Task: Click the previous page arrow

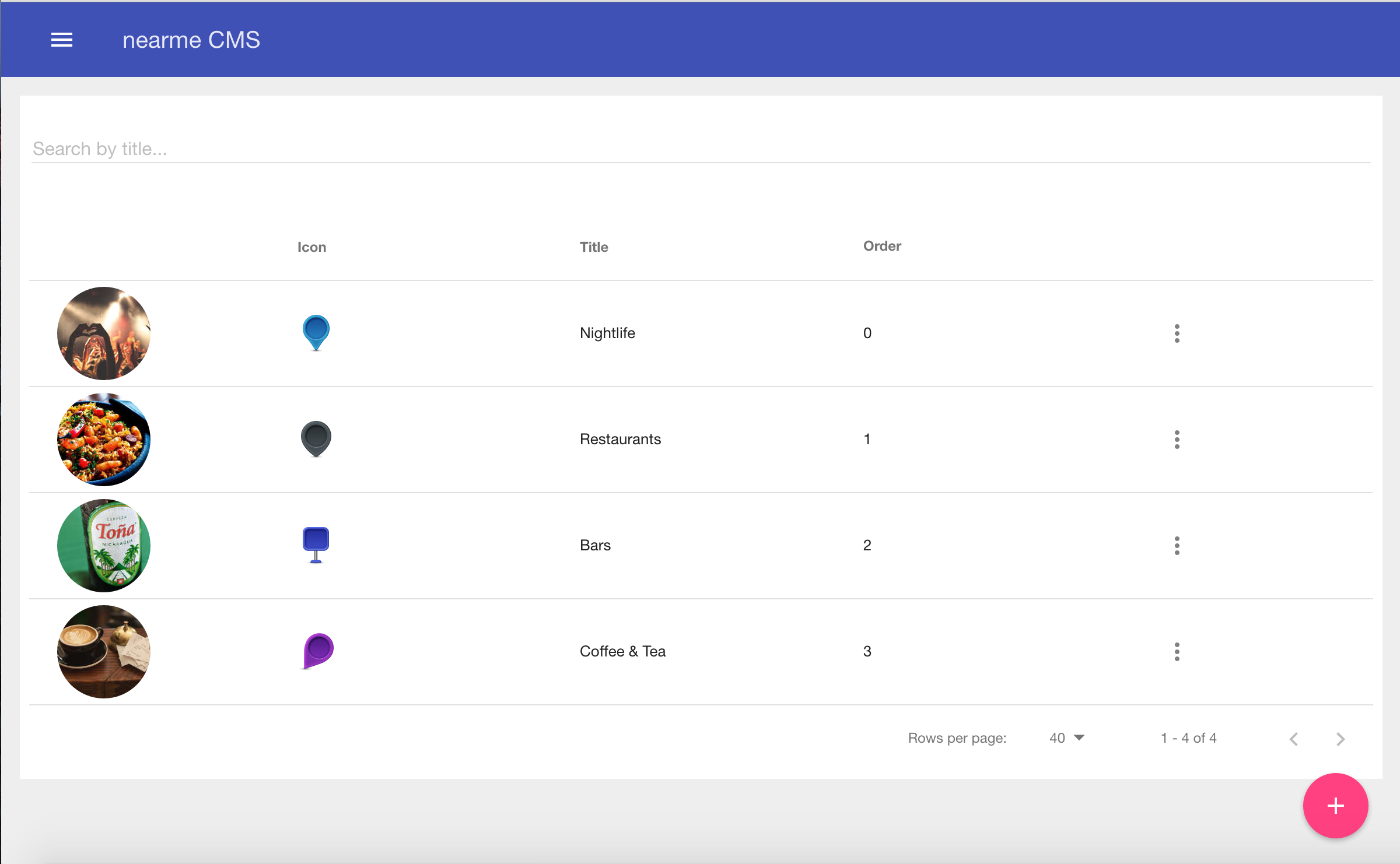Action: click(x=1293, y=739)
